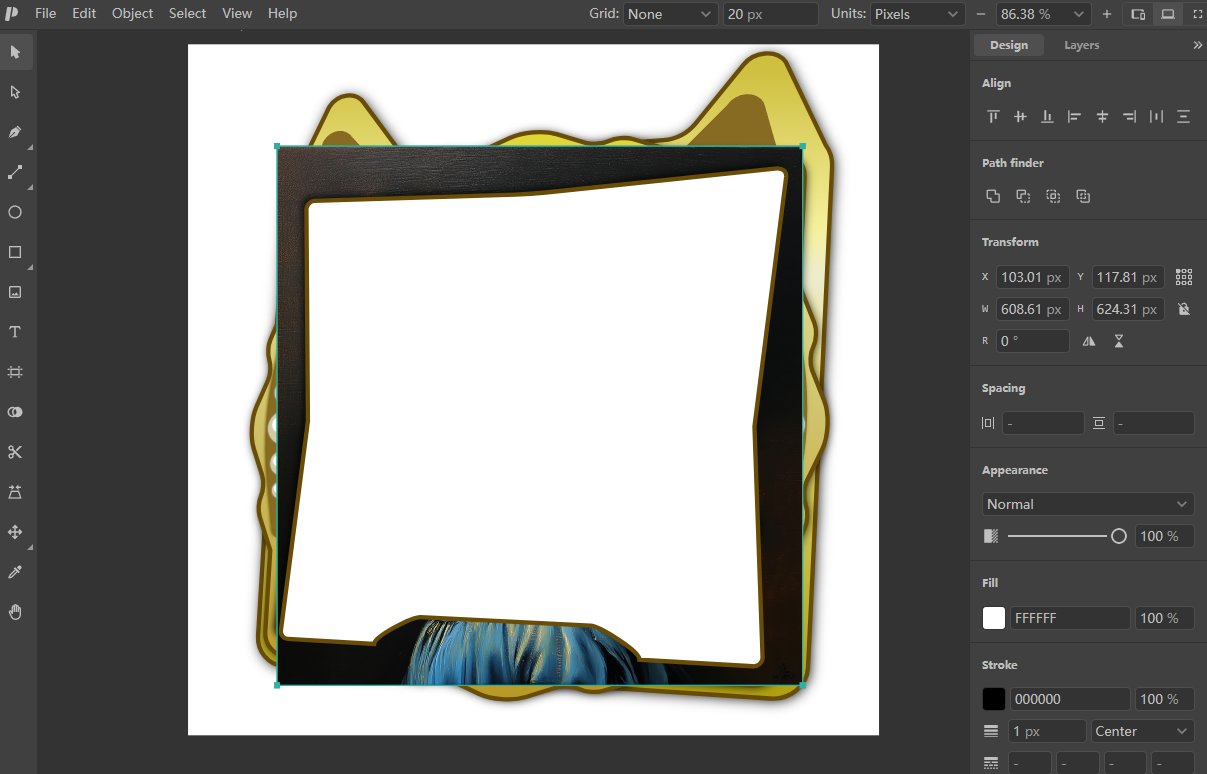The image size is (1207, 774).
Task: Open the stroke Center alignment dropdown
Action: click(1143, 731)
